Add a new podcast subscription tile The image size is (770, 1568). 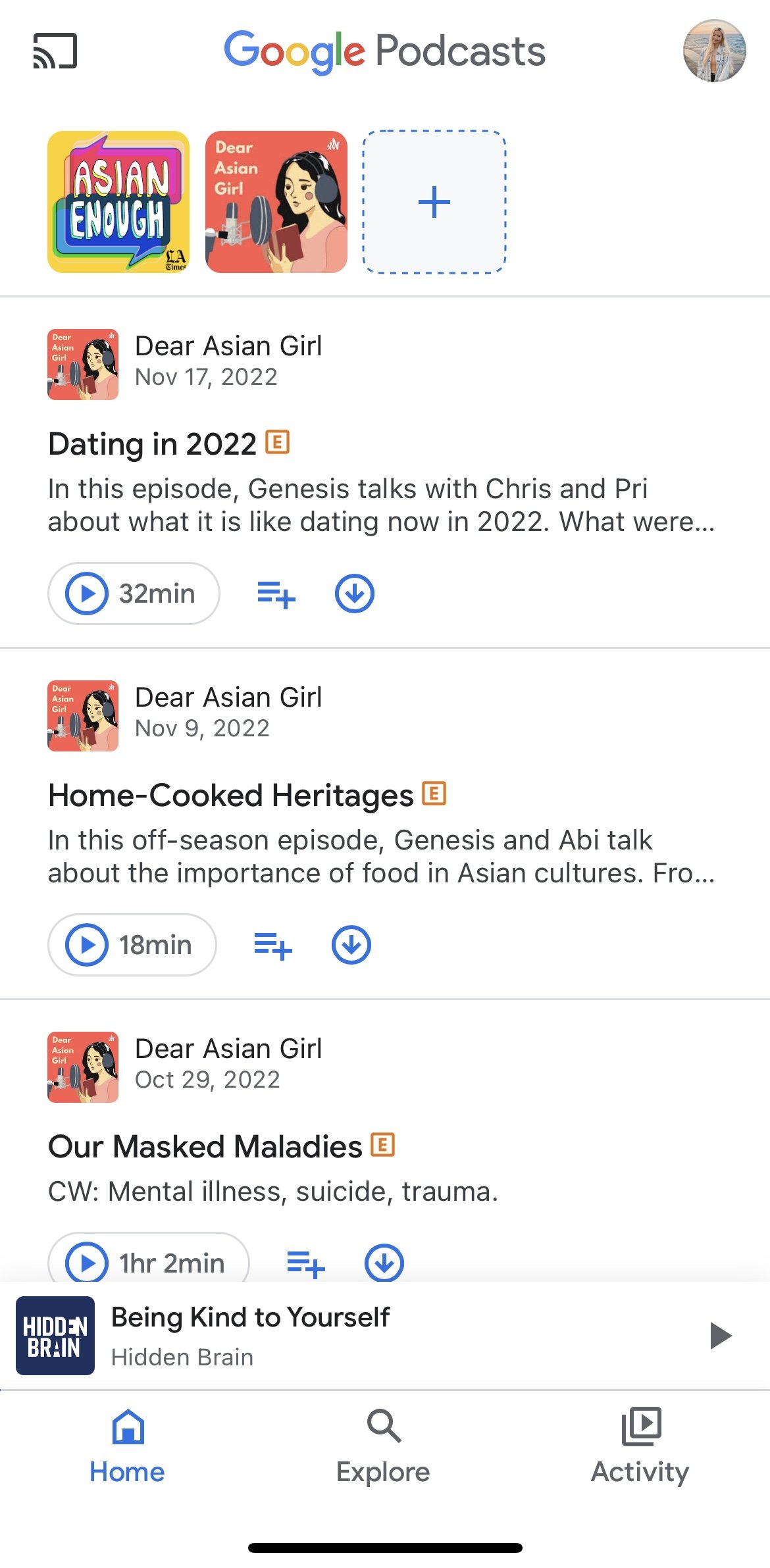tap(434, 202)
